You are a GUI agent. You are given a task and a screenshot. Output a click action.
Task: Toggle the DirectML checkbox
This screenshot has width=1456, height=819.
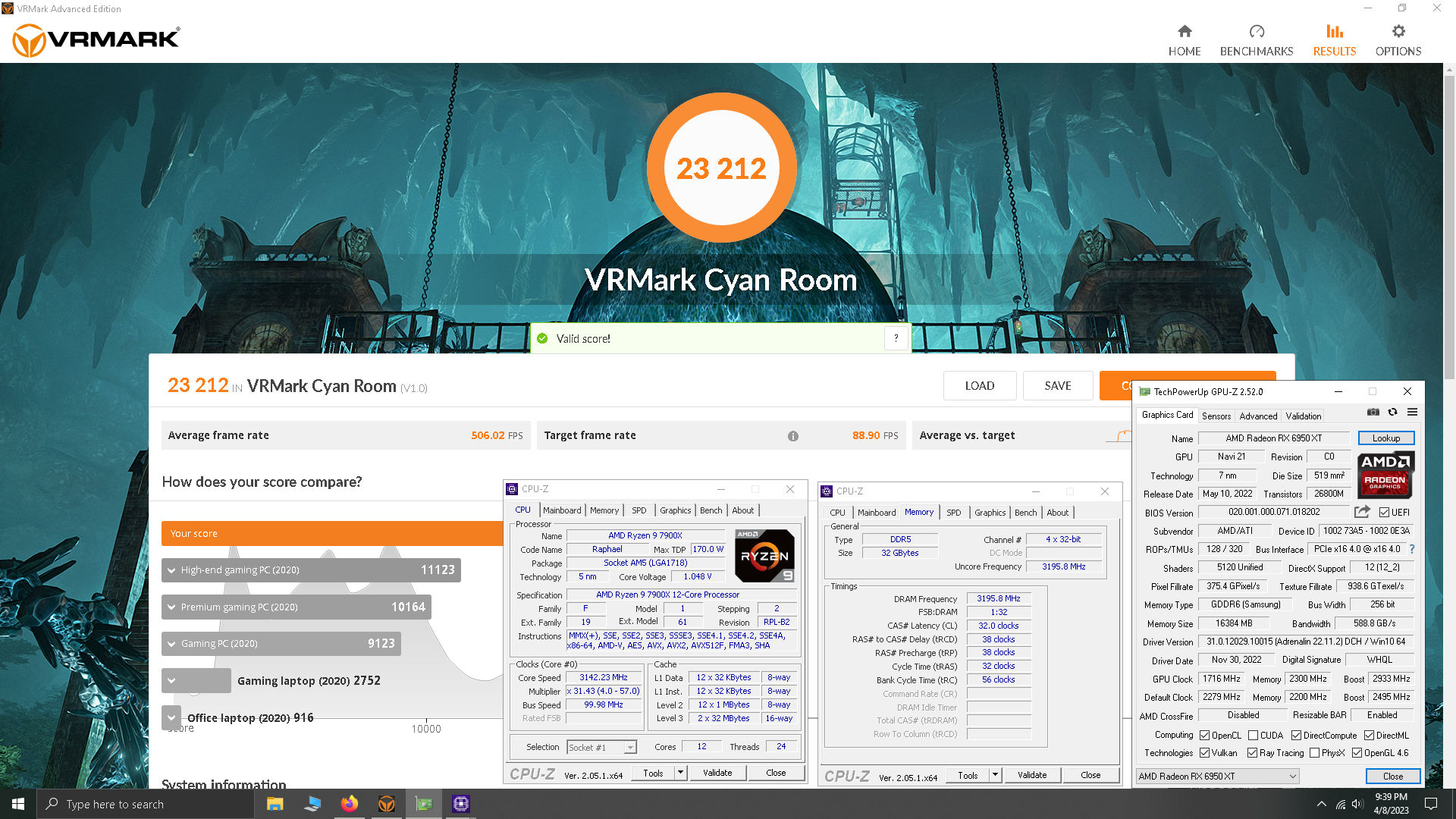coord(1369,736)
